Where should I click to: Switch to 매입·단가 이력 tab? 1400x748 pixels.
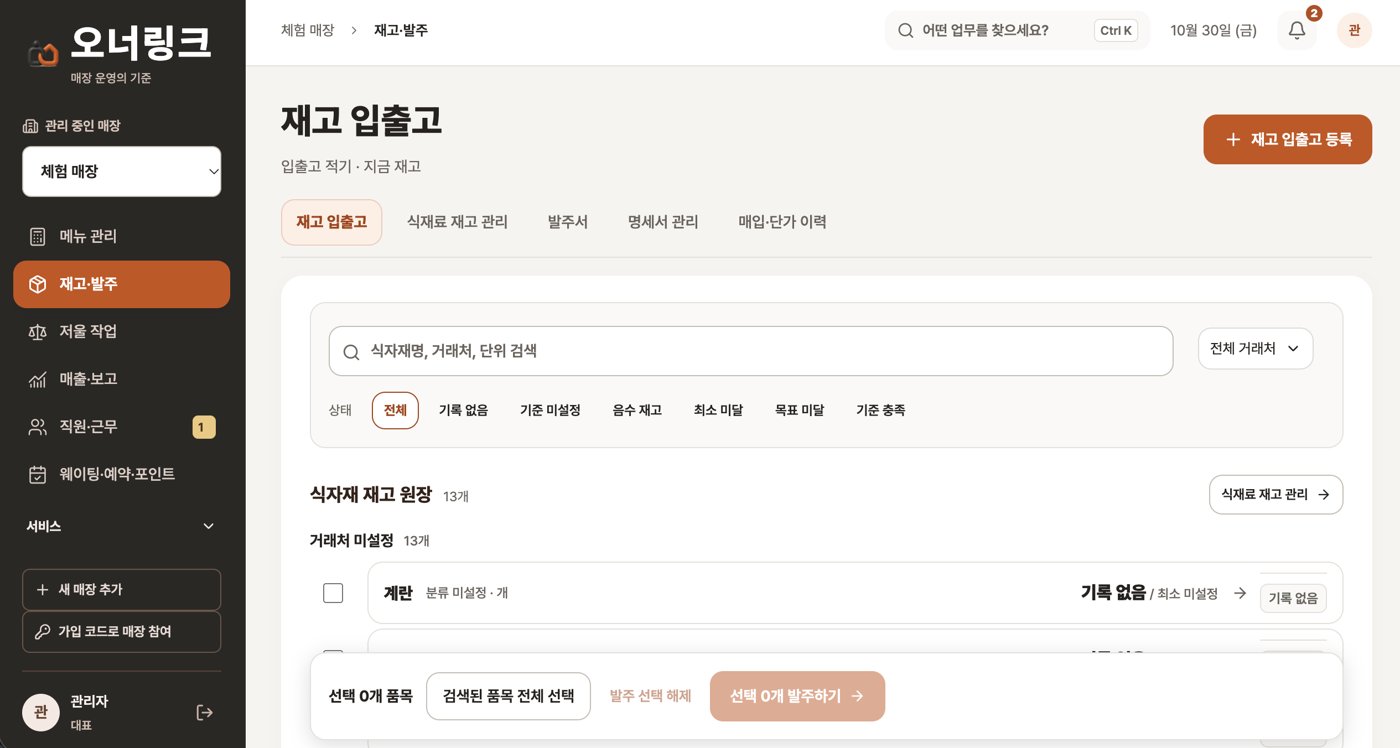point(782,222)
